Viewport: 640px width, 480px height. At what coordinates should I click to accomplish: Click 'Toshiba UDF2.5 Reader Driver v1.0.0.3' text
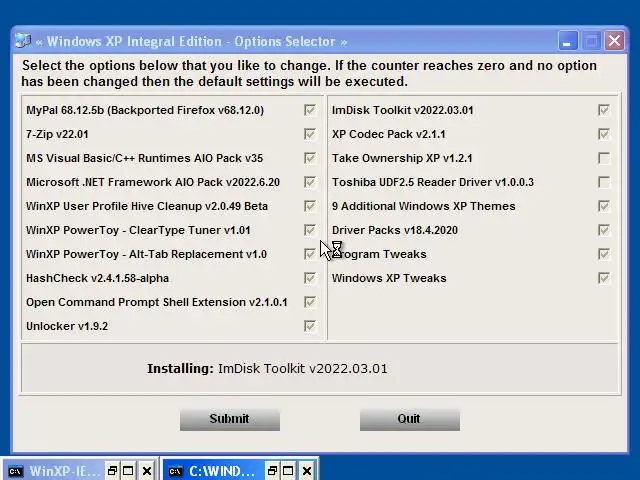click(433, 182)
